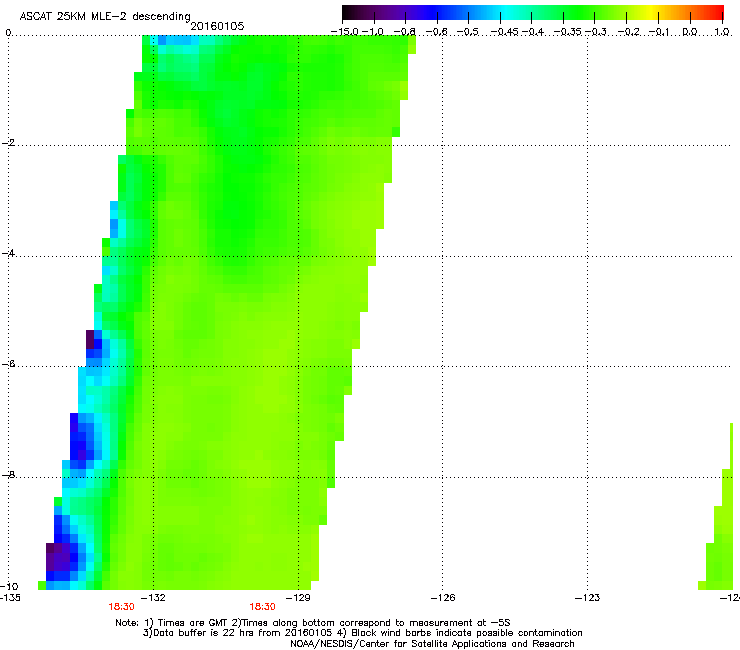The width and height of the screenshot is (740, 650).
Task: Click the longitude axis label -135
Action: [x=10, y=598]
